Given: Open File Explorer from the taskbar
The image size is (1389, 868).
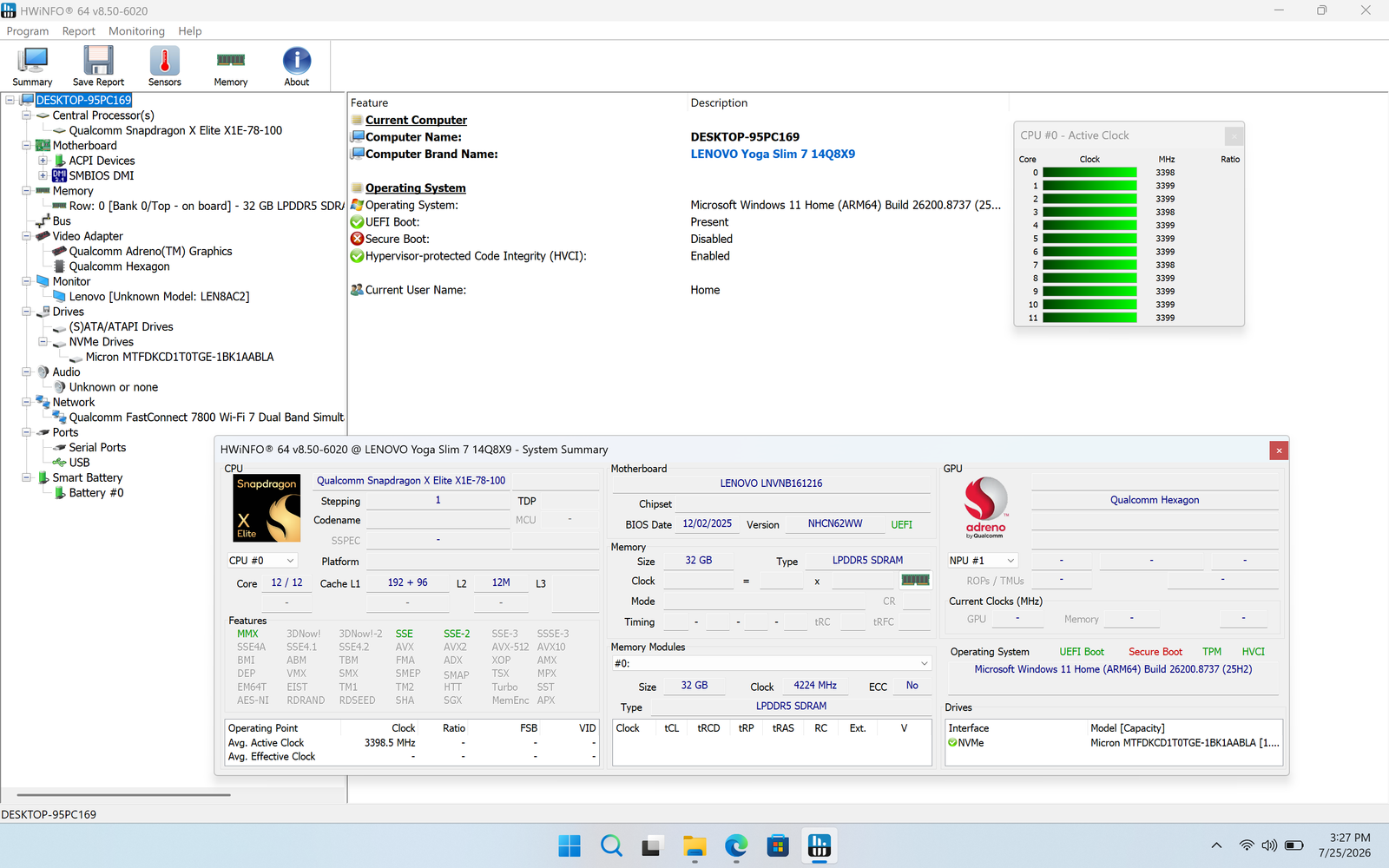Looking at the screenshot, I should pyautogui.click(x=694, y=845).
